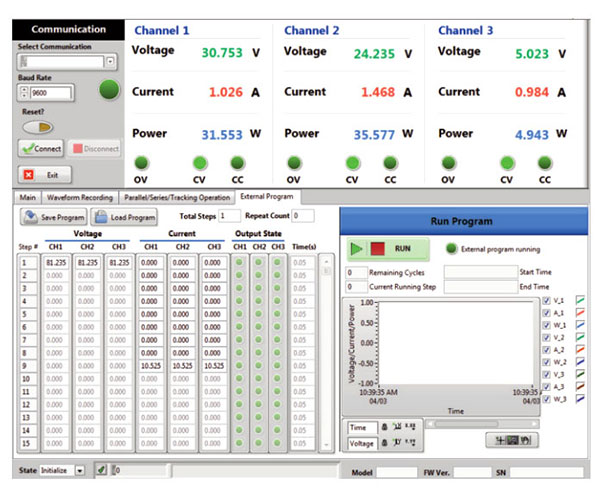Click the Baud Rate 9600 field
This screenshot has height=491, width=600.
click(x=51, y=93)
